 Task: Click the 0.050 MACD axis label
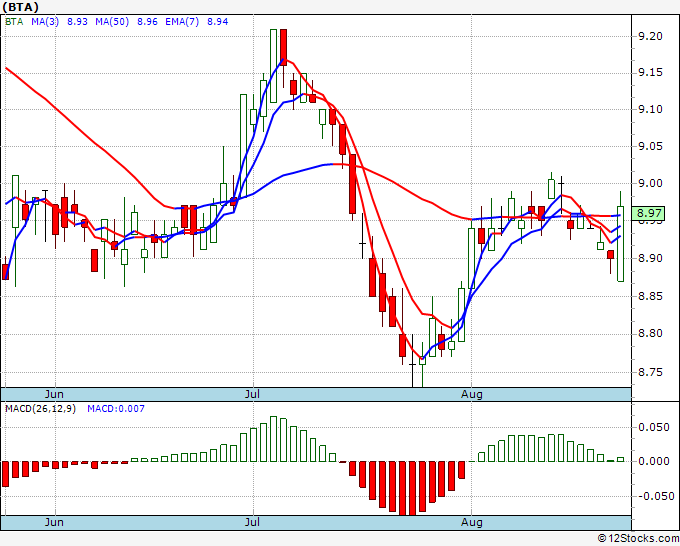tap(654, 428)
